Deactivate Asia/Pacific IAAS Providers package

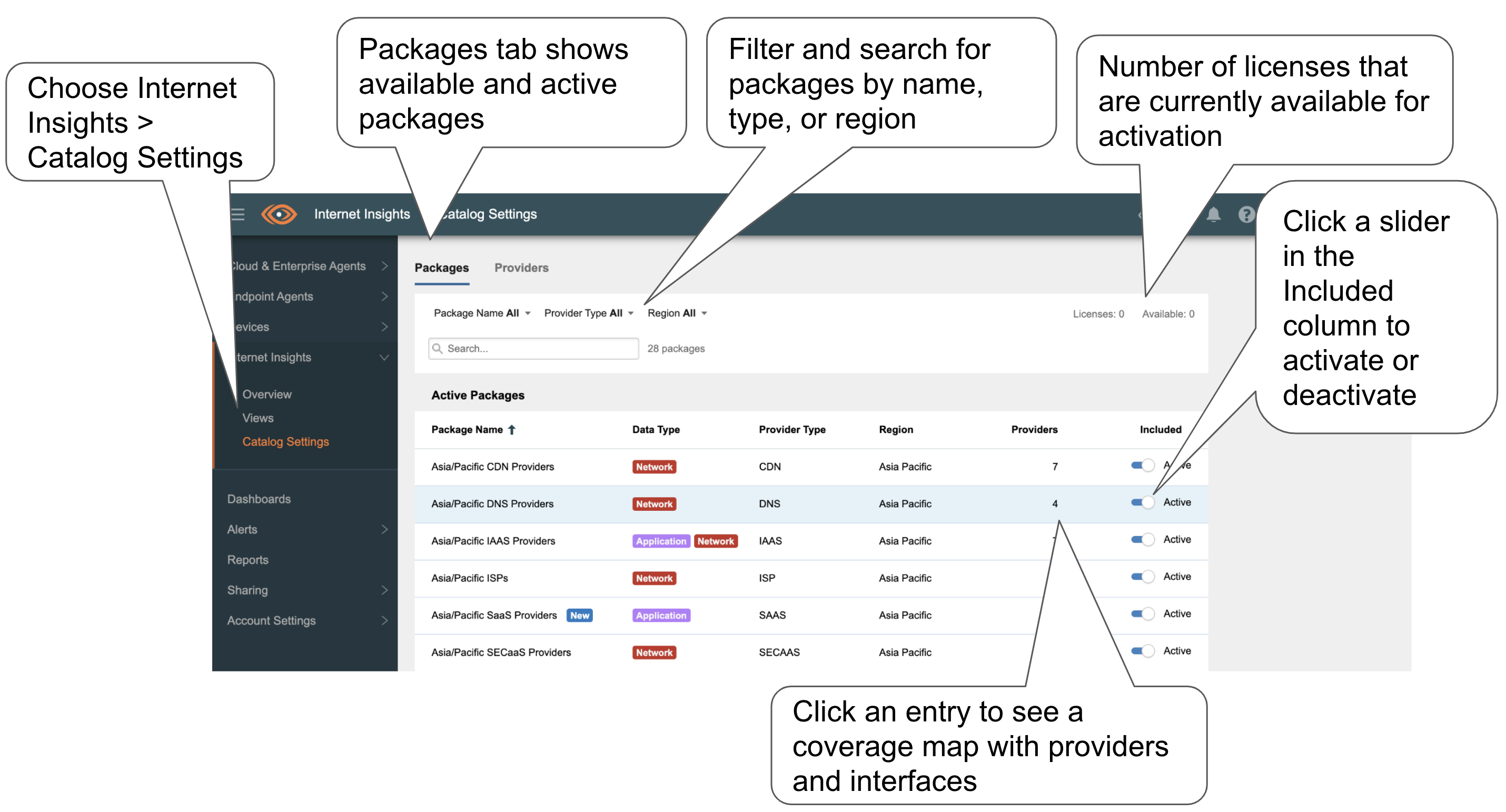(x=1142, y=540)
